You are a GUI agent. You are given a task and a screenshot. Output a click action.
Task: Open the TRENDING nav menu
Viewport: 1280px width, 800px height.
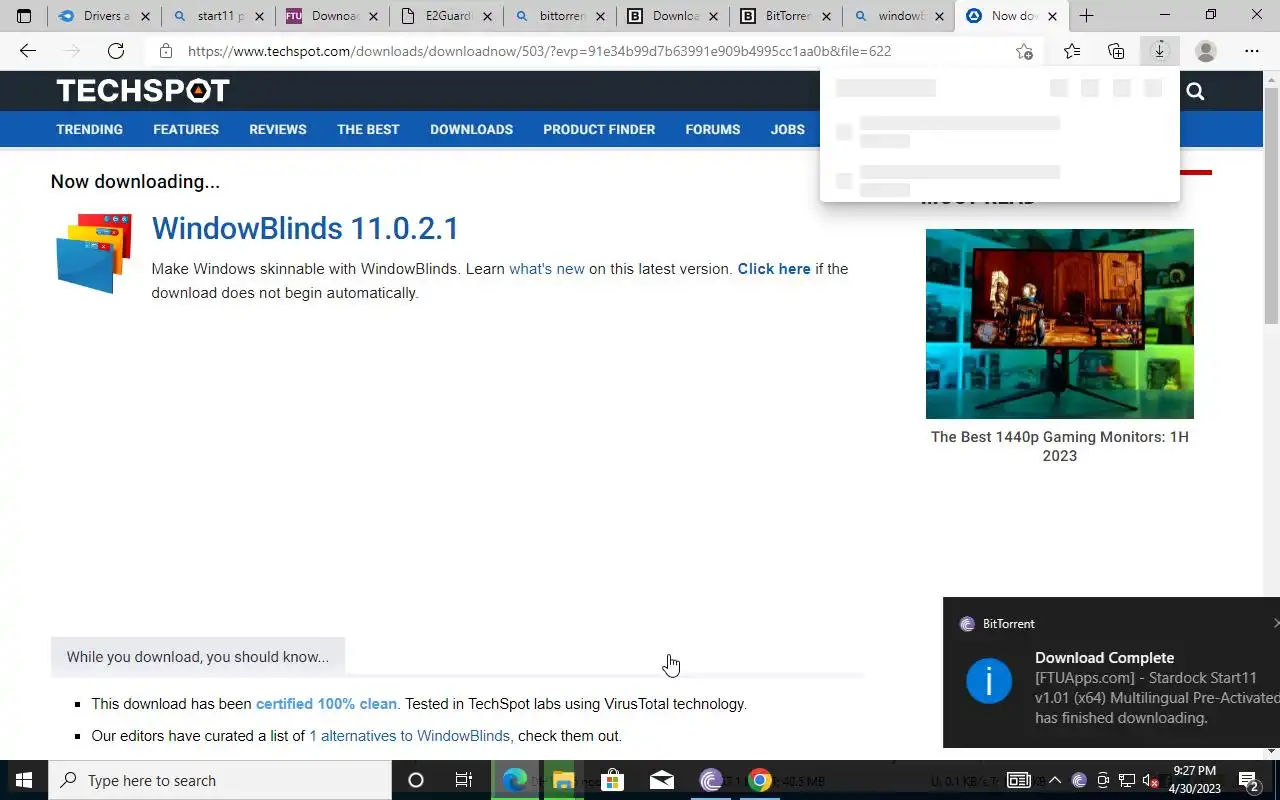(x=89, y=129)
